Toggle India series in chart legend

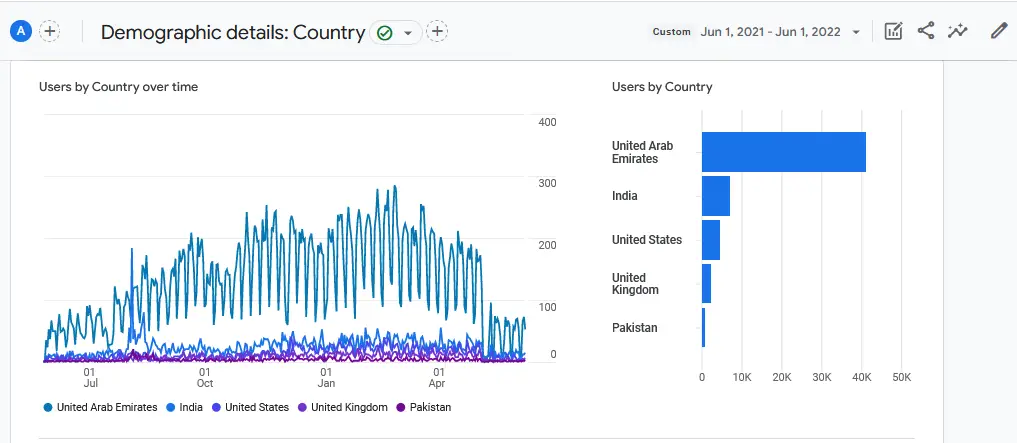(x=186, y=407)
